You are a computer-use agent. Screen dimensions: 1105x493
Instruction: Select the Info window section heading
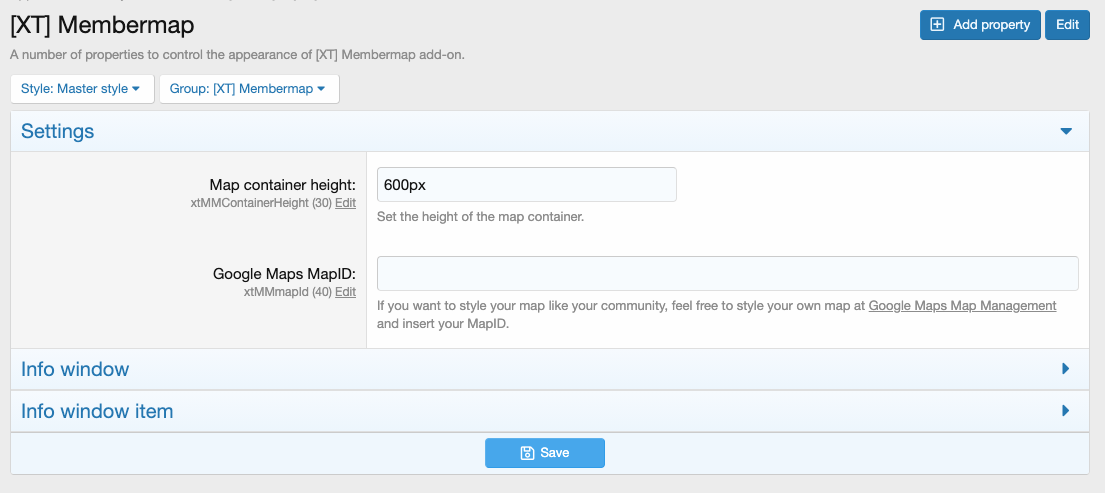[75, 369]
